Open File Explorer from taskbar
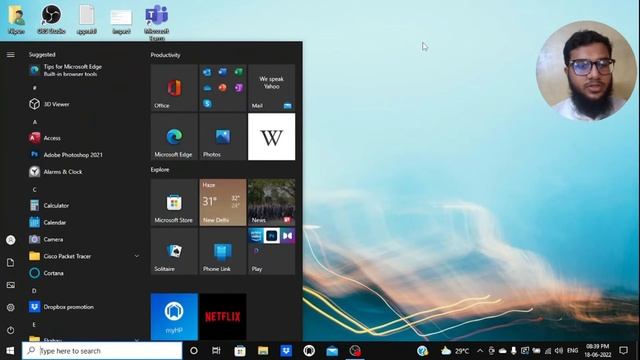 pyautogui.click(x=263, y=351)
